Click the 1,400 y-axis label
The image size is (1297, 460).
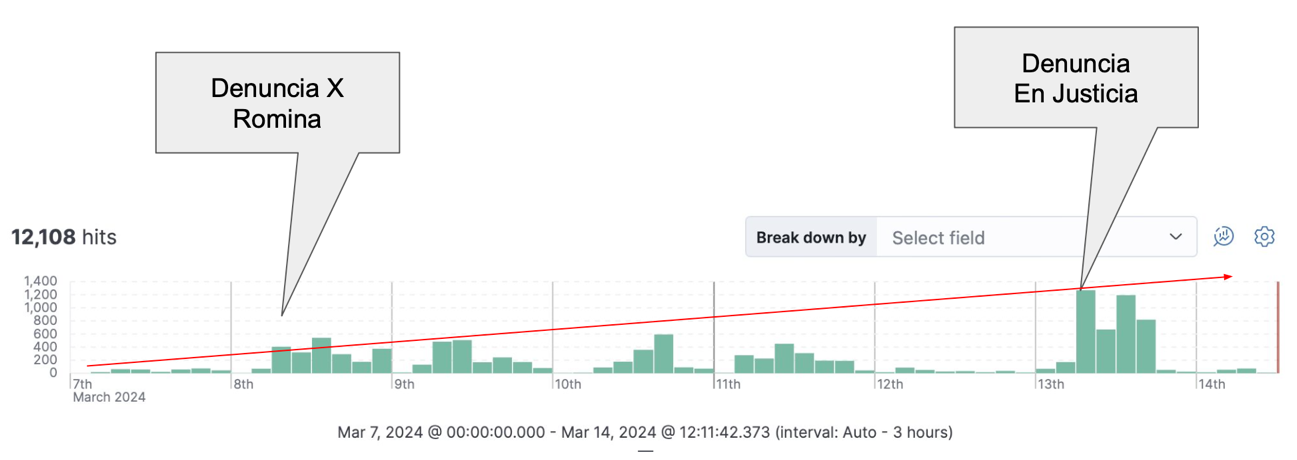[x=41, y=281]
